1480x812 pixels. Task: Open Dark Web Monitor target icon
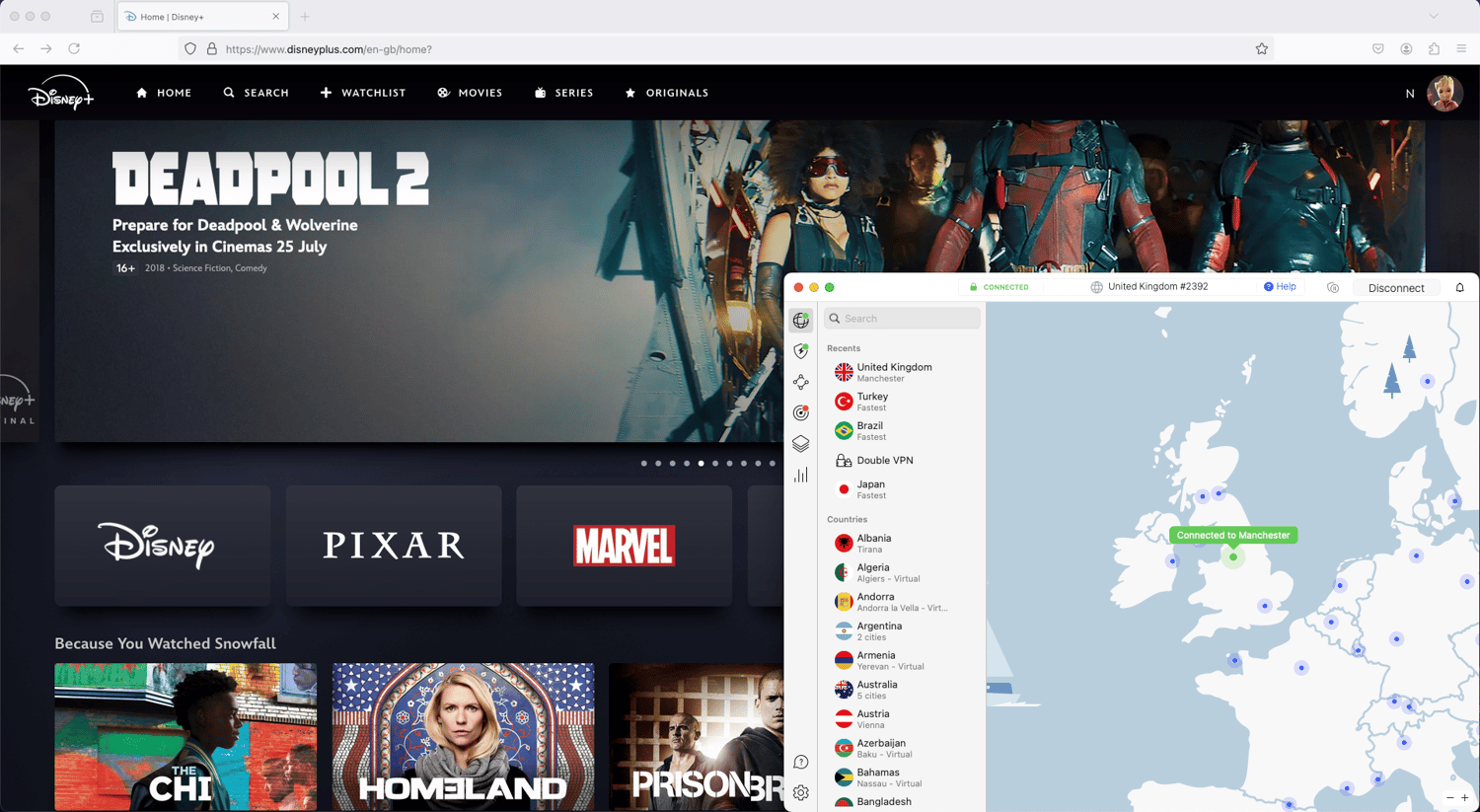[801, 412]
